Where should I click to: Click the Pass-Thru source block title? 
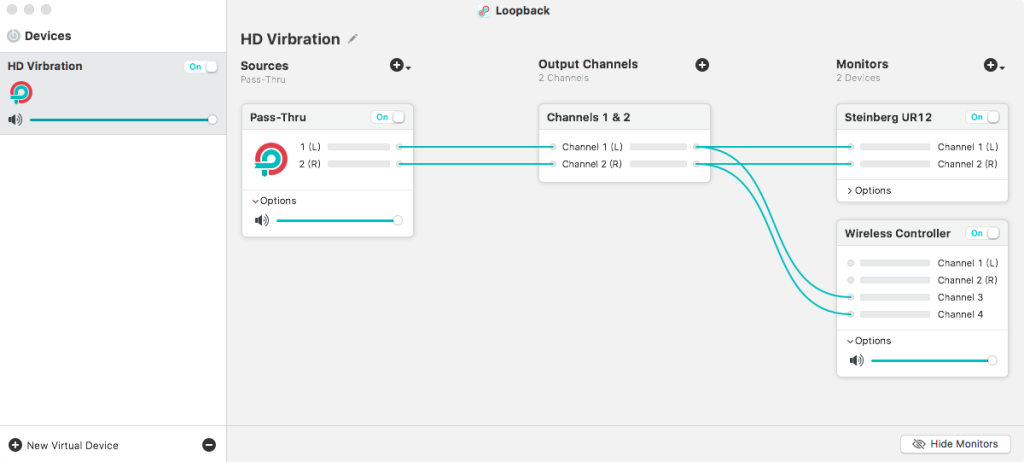(x=278, y=118)
